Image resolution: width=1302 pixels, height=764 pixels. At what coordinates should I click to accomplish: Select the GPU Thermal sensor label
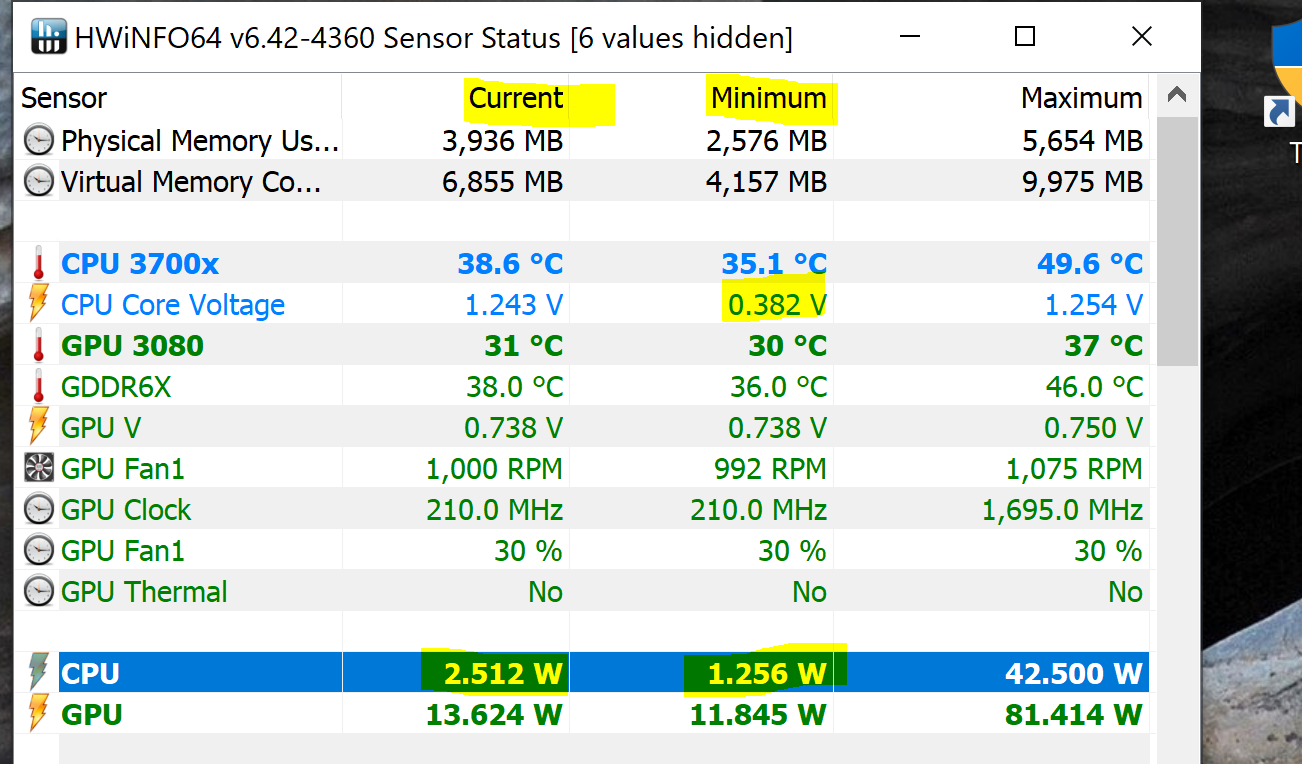[144, 592]
